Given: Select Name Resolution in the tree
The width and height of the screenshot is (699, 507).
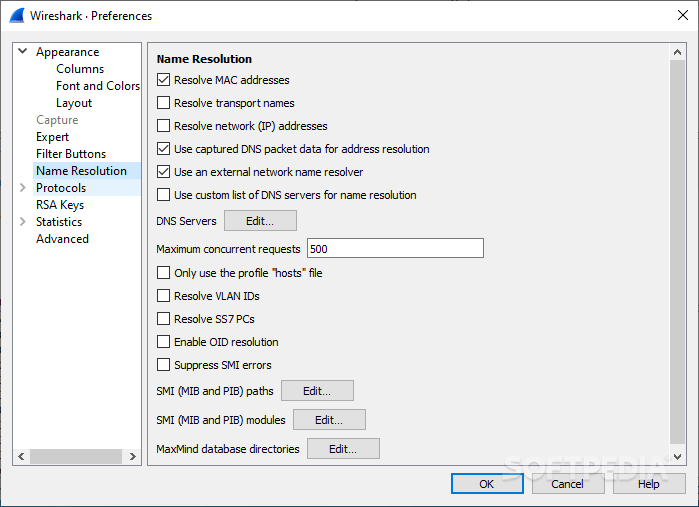Looking at the screenshot, I should [x=82, y=171].
